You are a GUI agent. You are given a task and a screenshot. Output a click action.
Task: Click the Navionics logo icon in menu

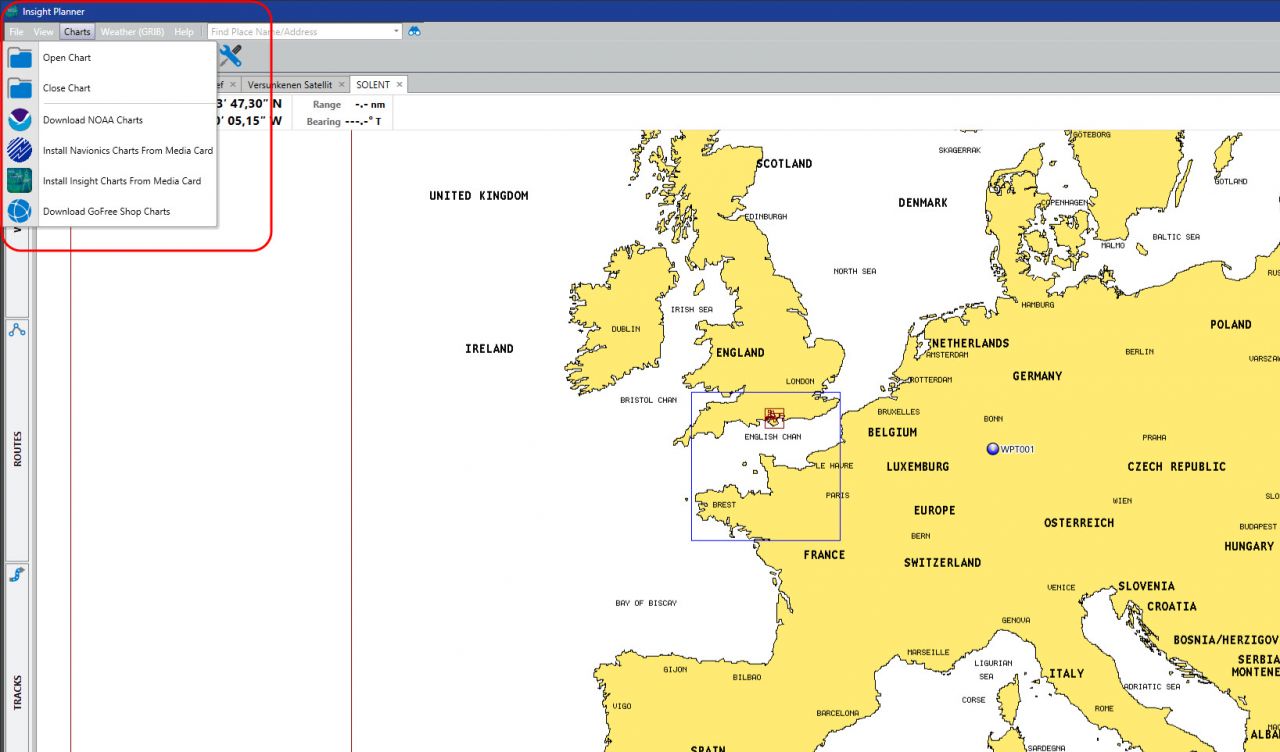[x=20, y=151]
